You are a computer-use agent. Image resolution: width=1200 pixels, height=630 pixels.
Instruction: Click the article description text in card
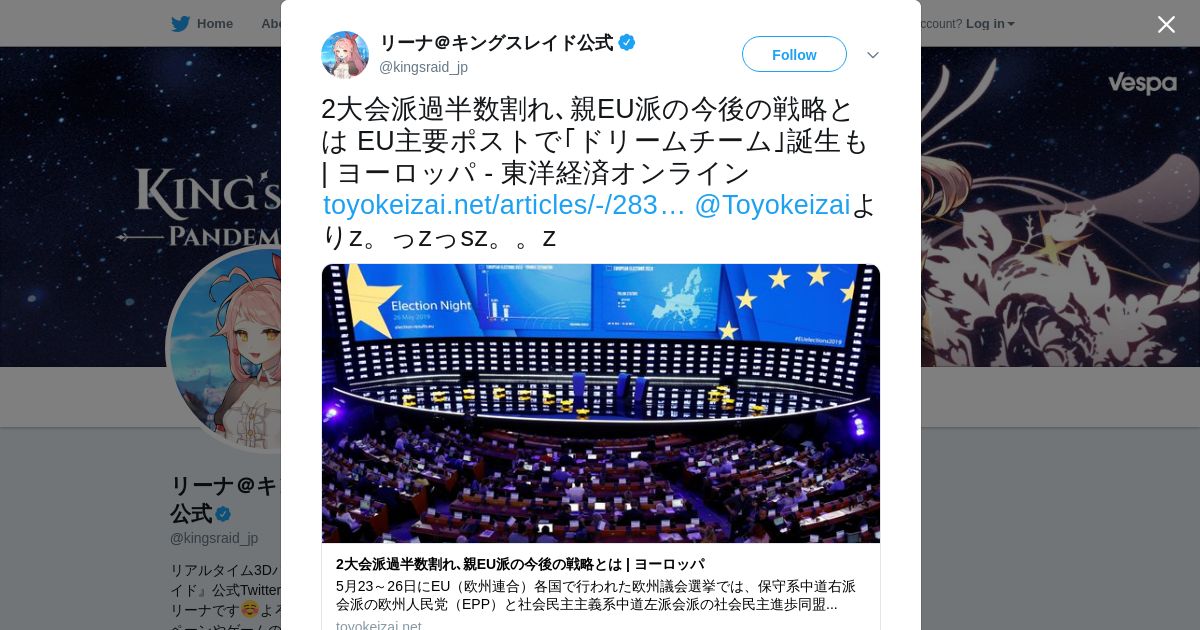(x=596, y=595)
